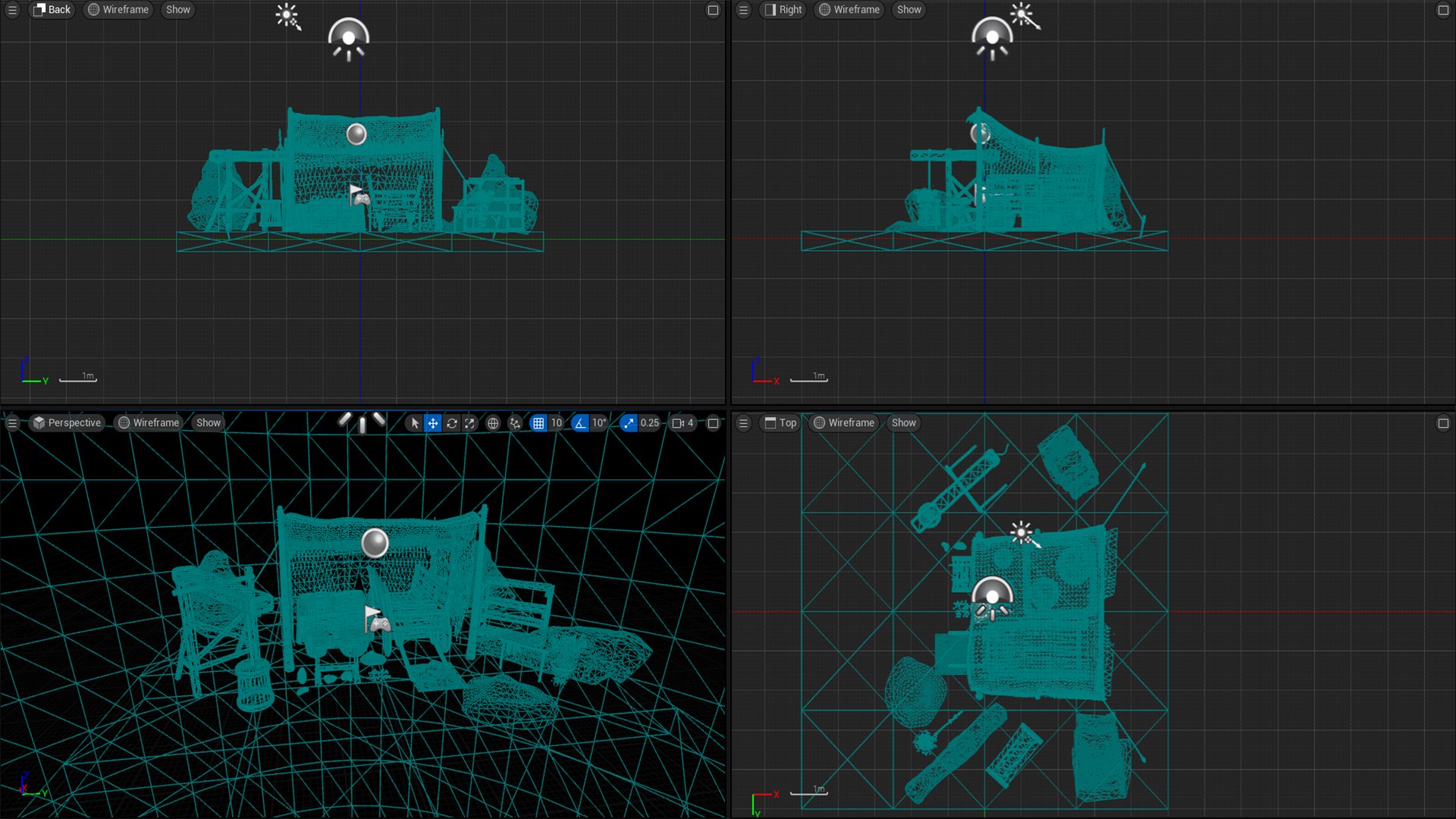The width and height of the screenshot is (1456, 819).
Task: Open the Back viewport type menu
Action: [x=52, y=10]
